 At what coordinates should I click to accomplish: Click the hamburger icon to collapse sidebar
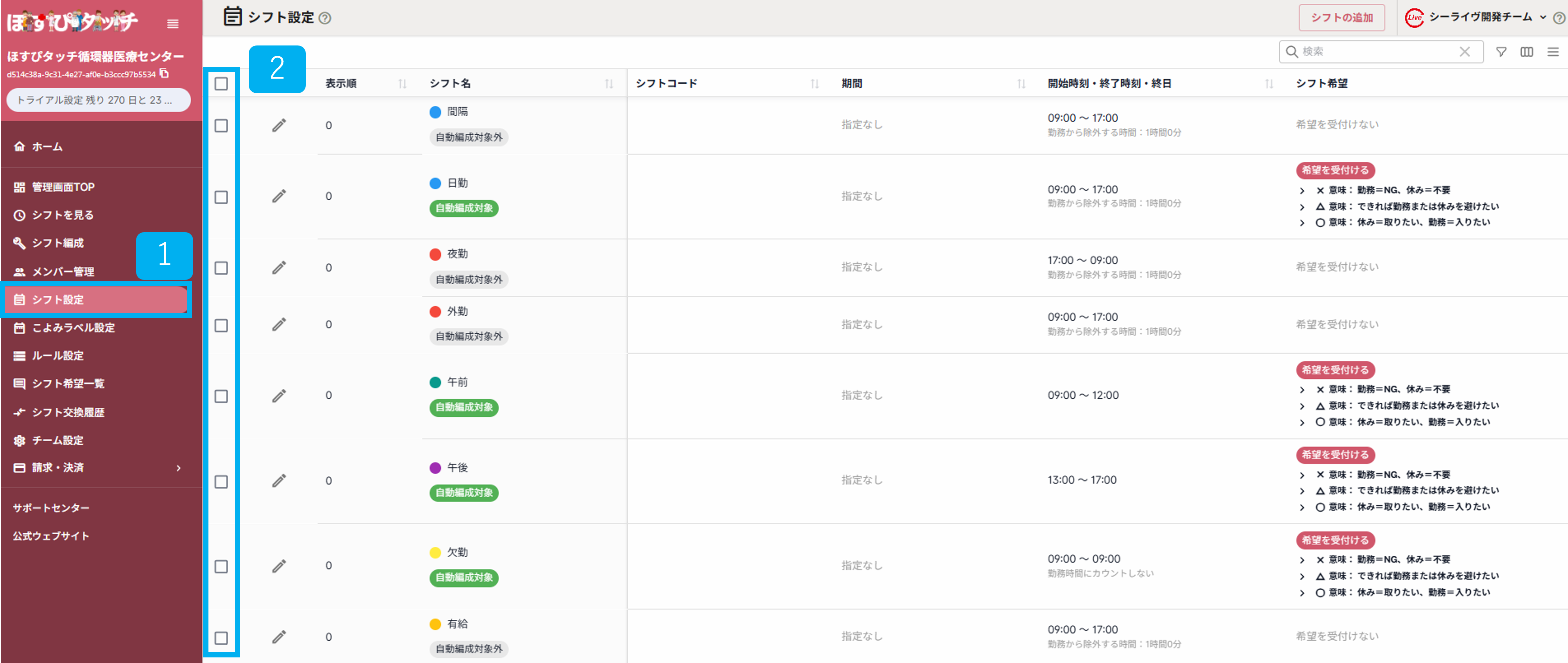(x=173, y=24)
